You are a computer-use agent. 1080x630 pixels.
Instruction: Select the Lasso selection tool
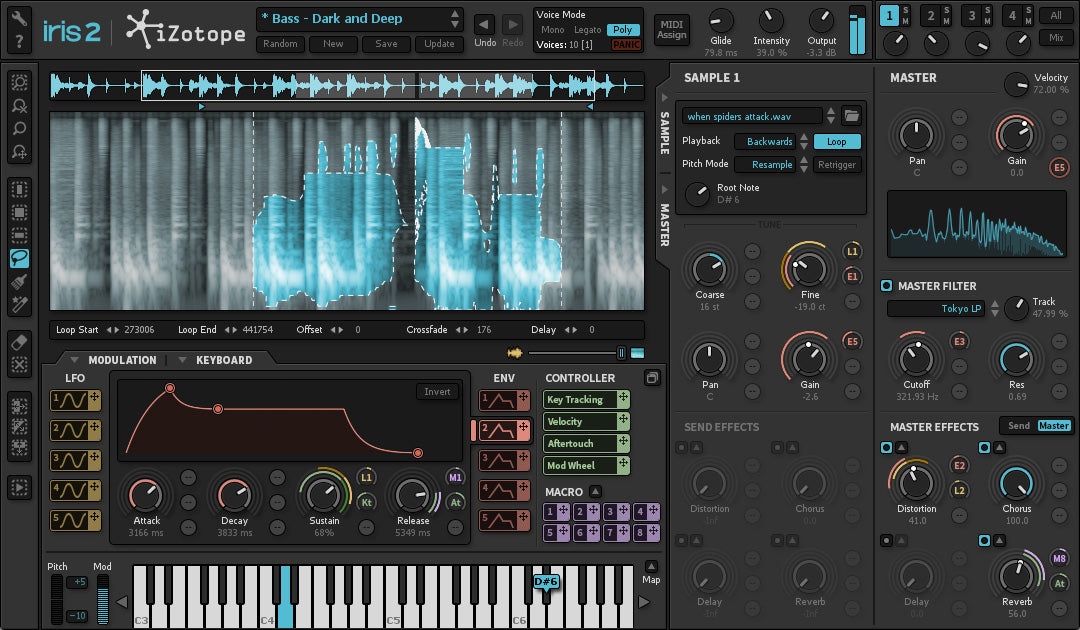(x=19, y=259)
